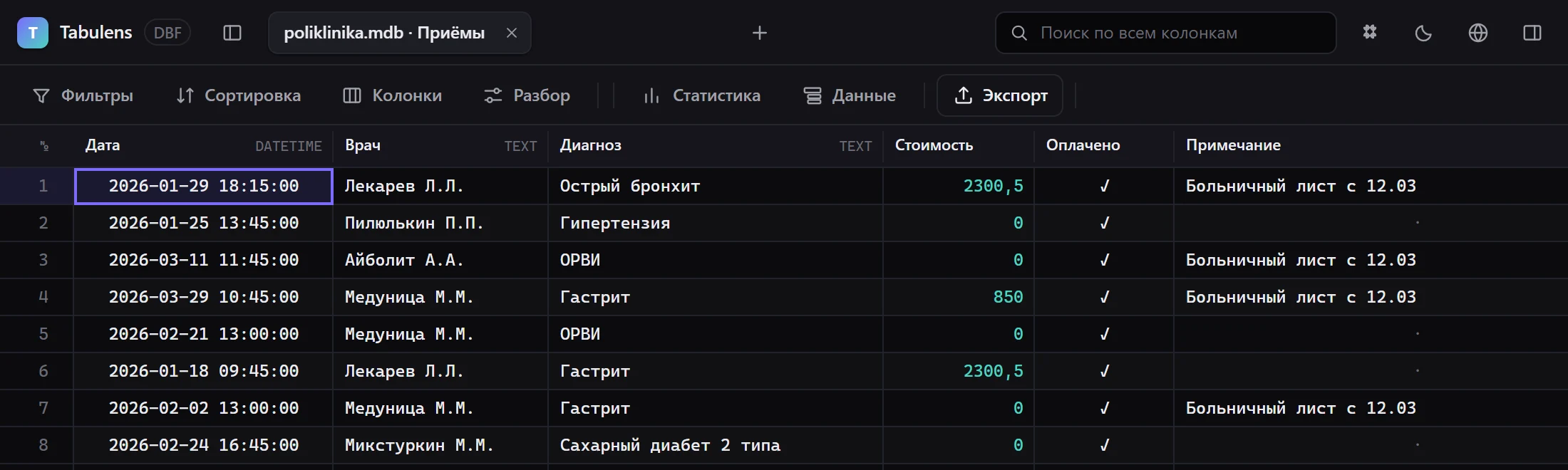Screen dimensions: 1568x470
Task: Select cell Гипертензия
Action: pyautogui.click(x=716, y=224)
